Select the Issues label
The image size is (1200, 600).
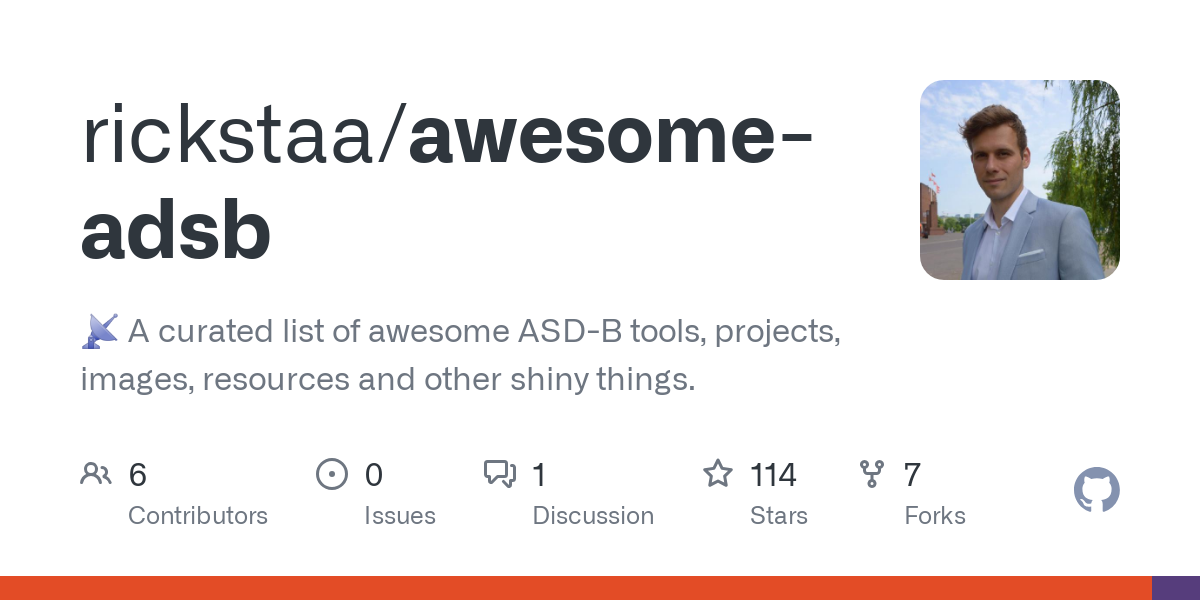point(399,516)
